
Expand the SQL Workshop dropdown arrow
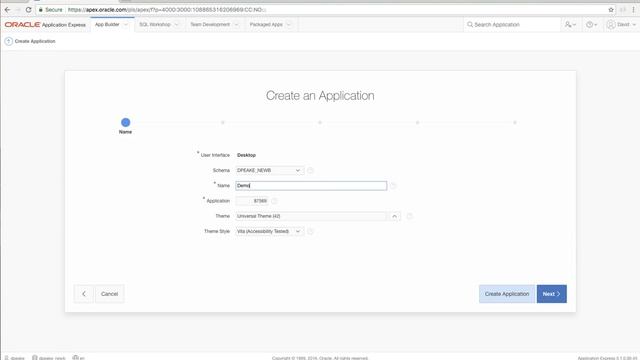[176, 24]
